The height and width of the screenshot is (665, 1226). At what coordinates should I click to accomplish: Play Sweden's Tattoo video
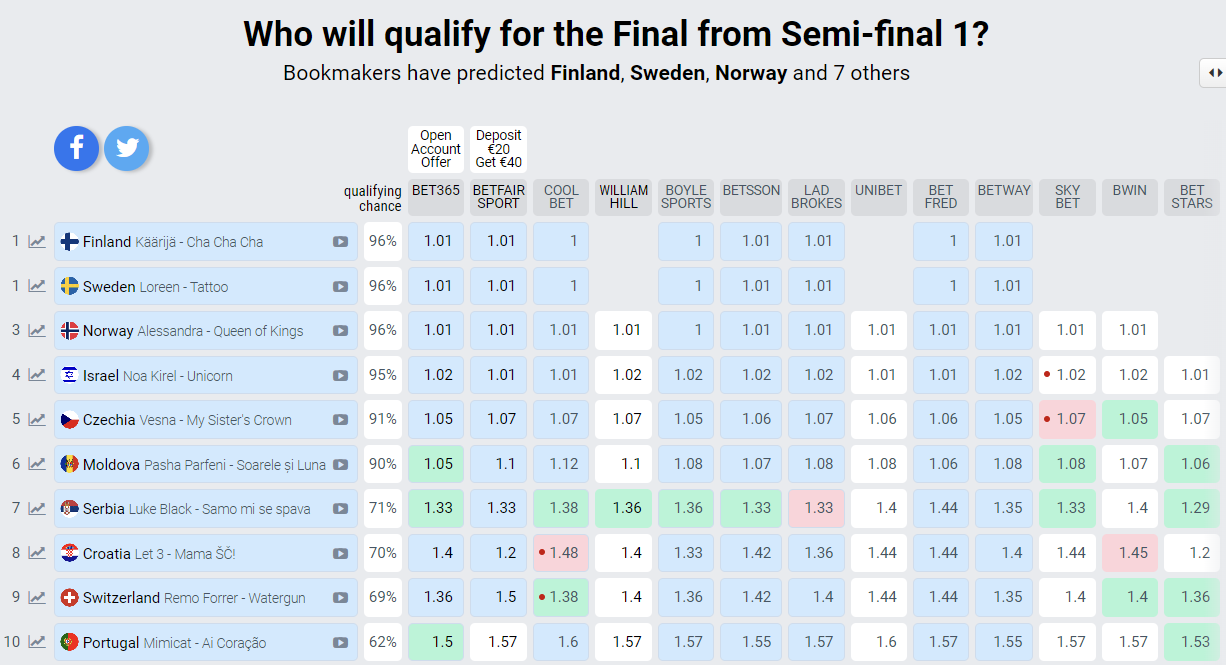point(340,287)
